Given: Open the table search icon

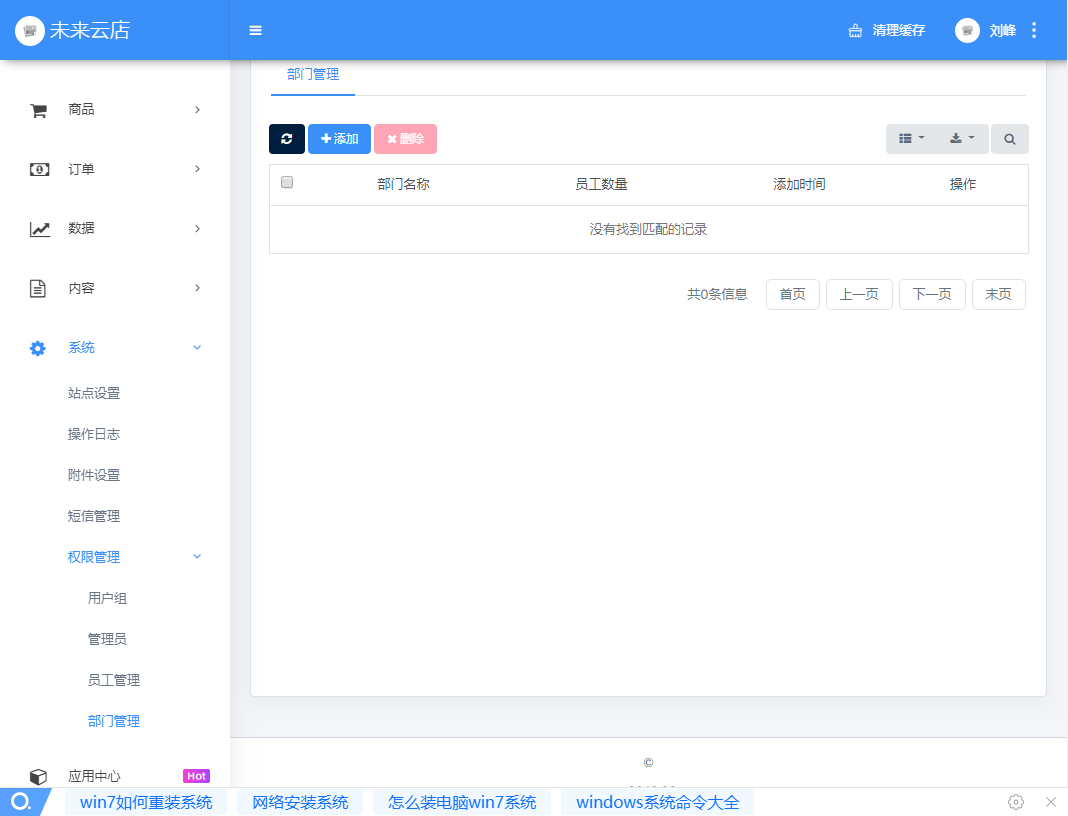Looking at the screenshot, I should [1009, 139].
